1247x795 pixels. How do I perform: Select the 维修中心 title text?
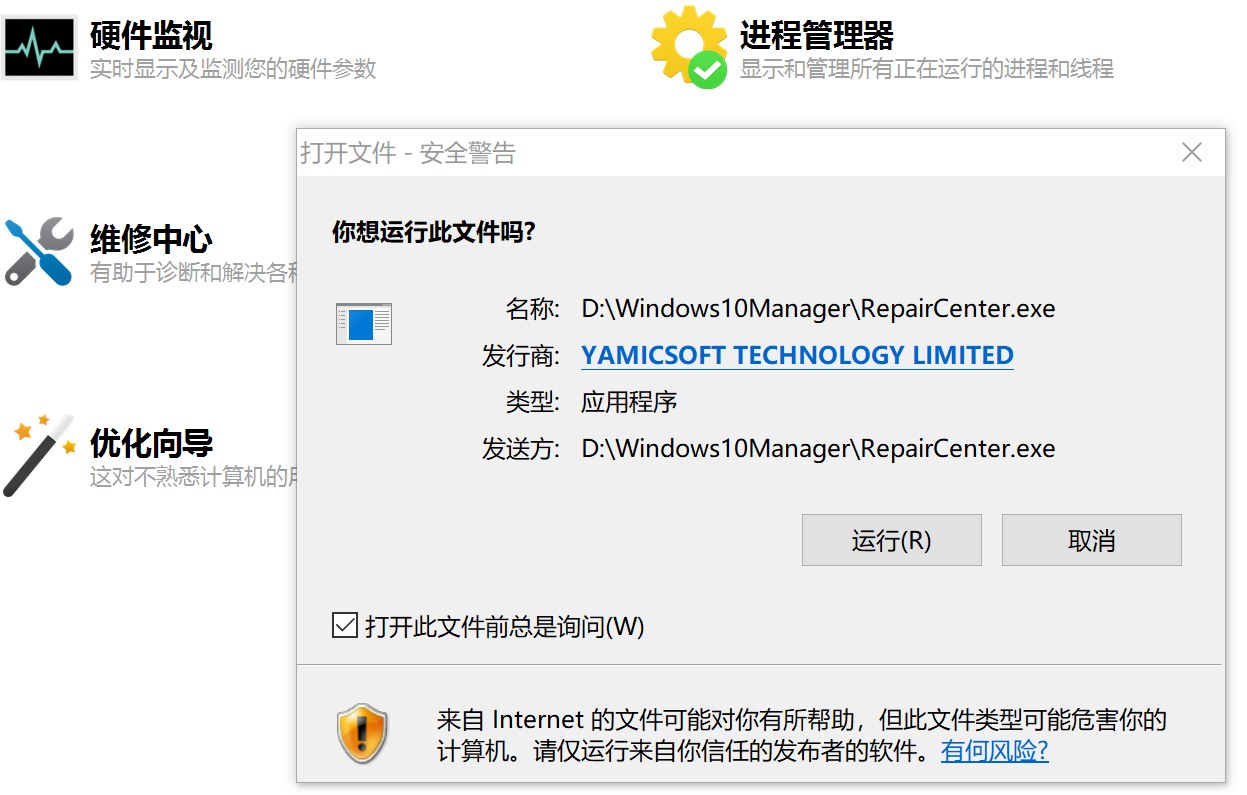(x=151, y=239)
